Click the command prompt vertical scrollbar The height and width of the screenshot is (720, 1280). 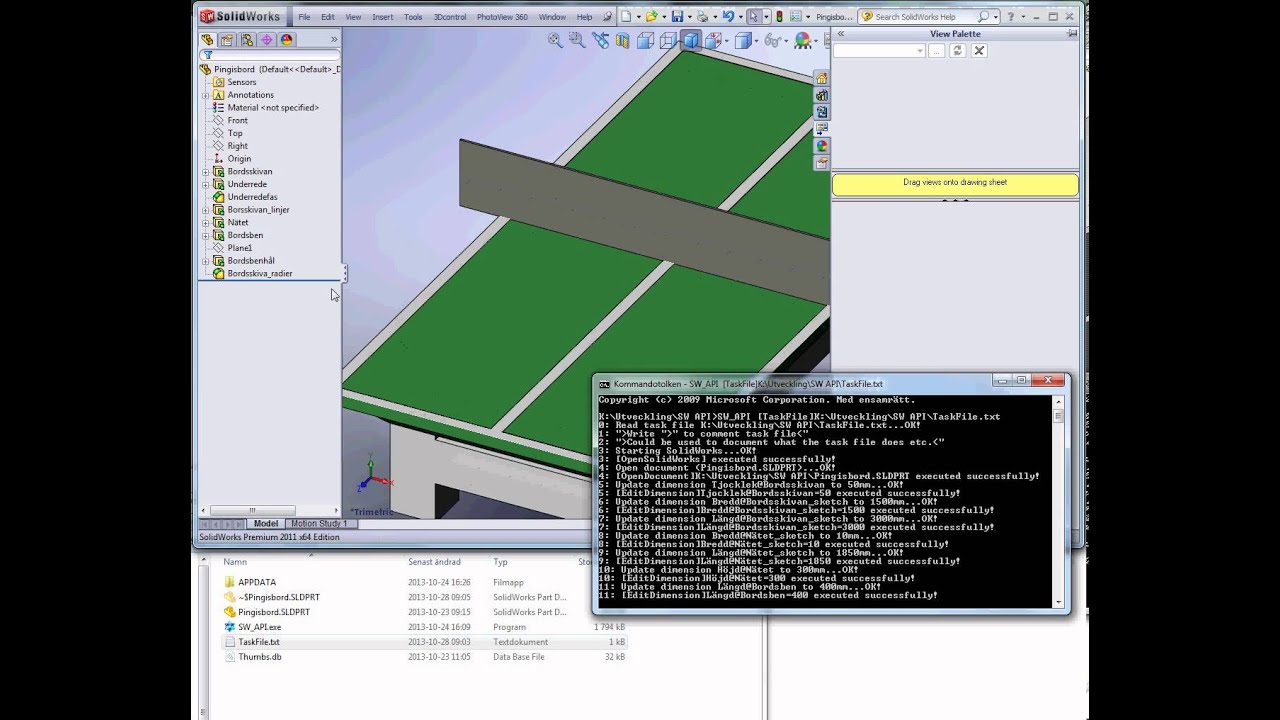pyautogui.click(x=1058, y=500)
